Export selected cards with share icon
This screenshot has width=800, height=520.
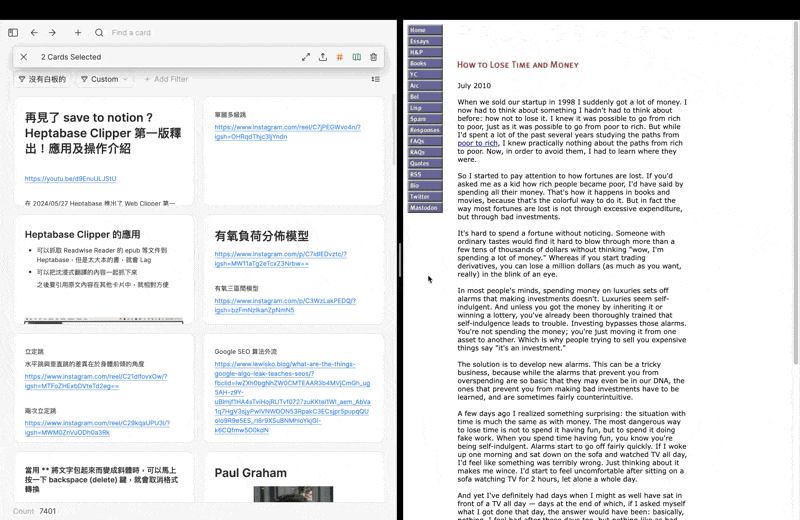323,57
